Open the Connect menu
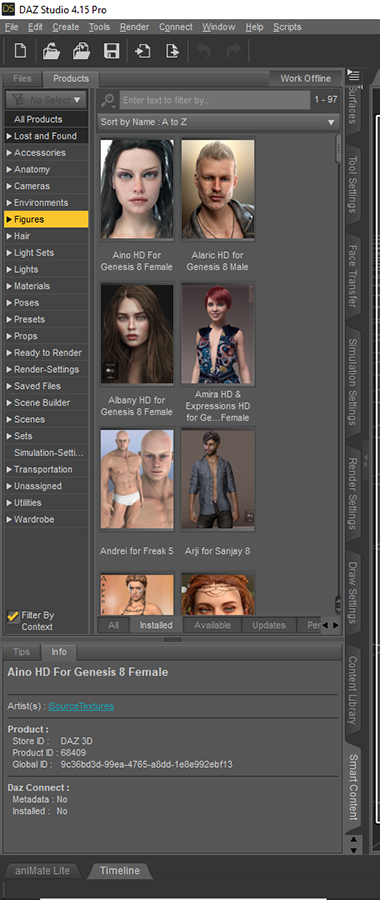Image resolution: width=380 pixels, height=900 pixels. tap(176, 27)
